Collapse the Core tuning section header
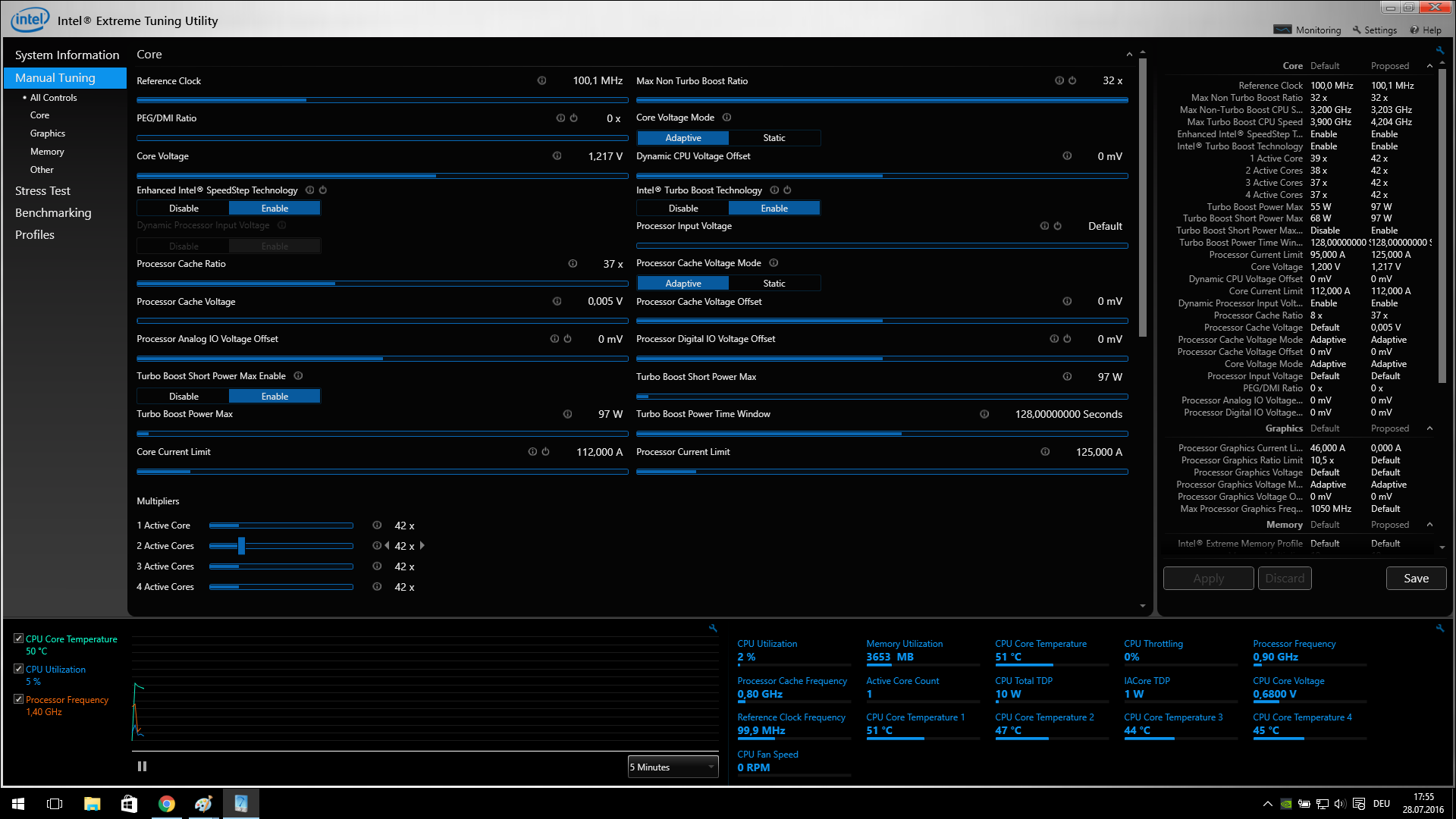Image resolution: width=1456 pixels, height=819 pixels. (x=1129, y=55)
